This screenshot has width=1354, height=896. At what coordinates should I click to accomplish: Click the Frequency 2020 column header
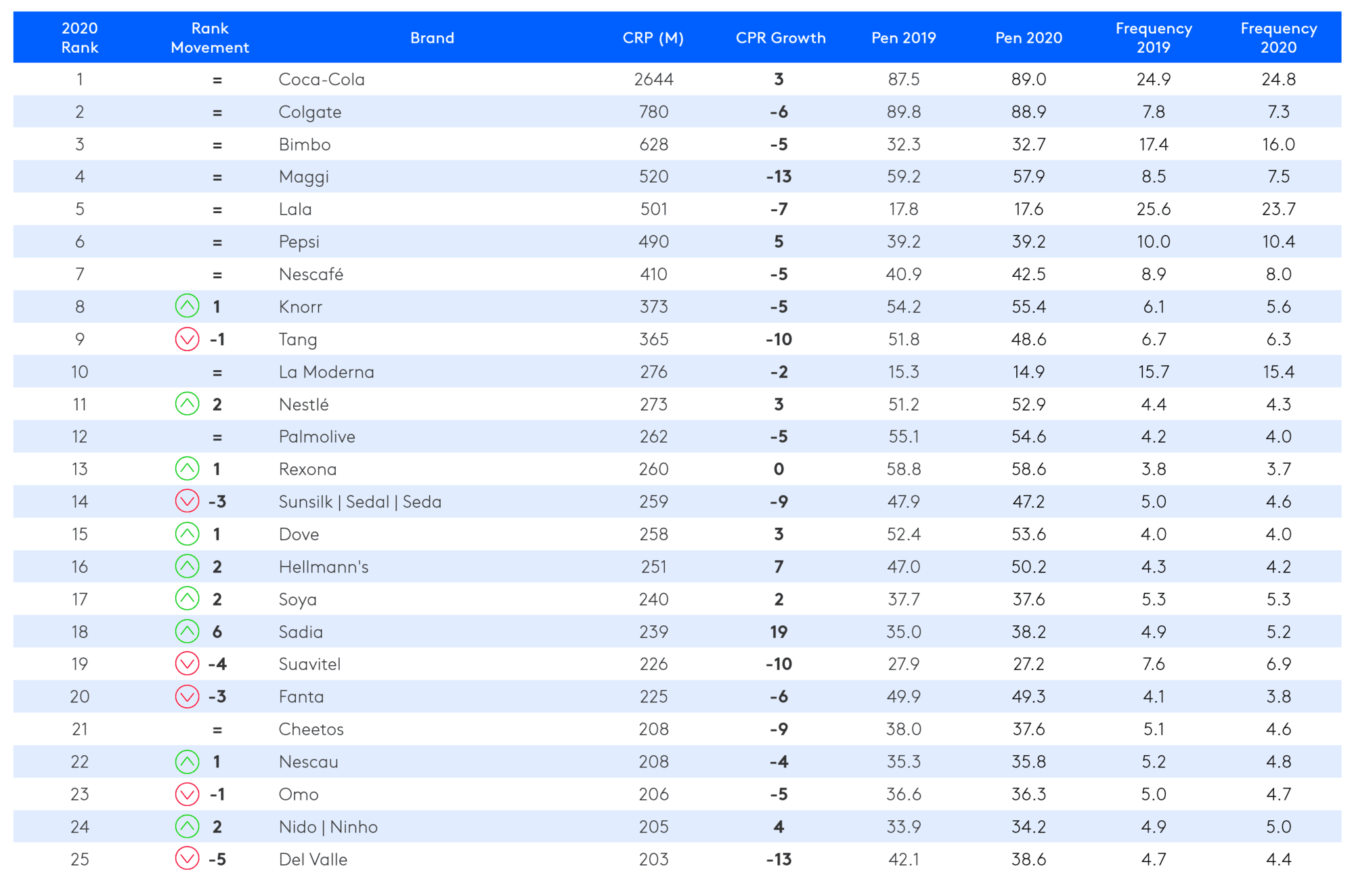(1278, 38)
